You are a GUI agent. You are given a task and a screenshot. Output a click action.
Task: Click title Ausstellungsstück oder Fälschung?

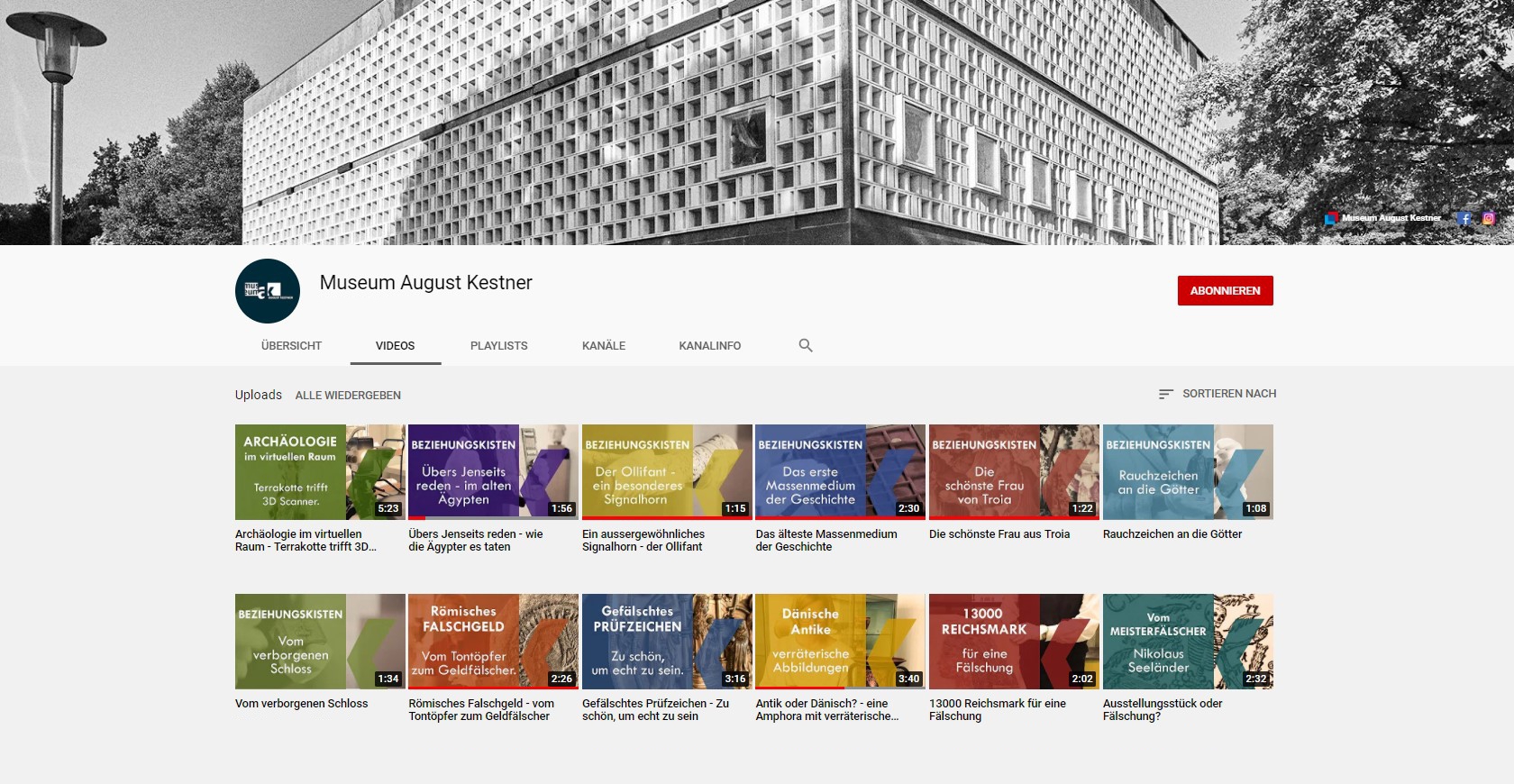point(1163,710)
